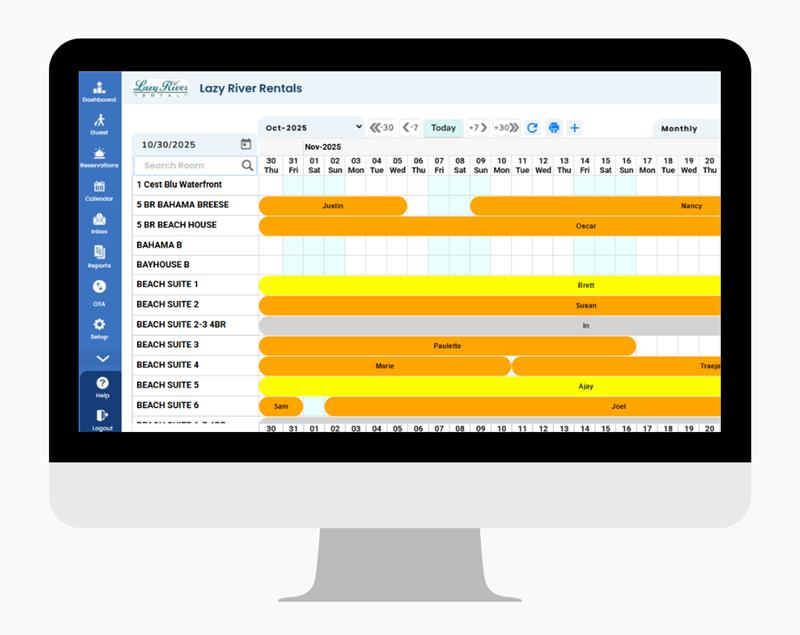Open the Inbox in the sidebar
The width and height of the screenshot is (800, 635).
click(x=99, y=221)
